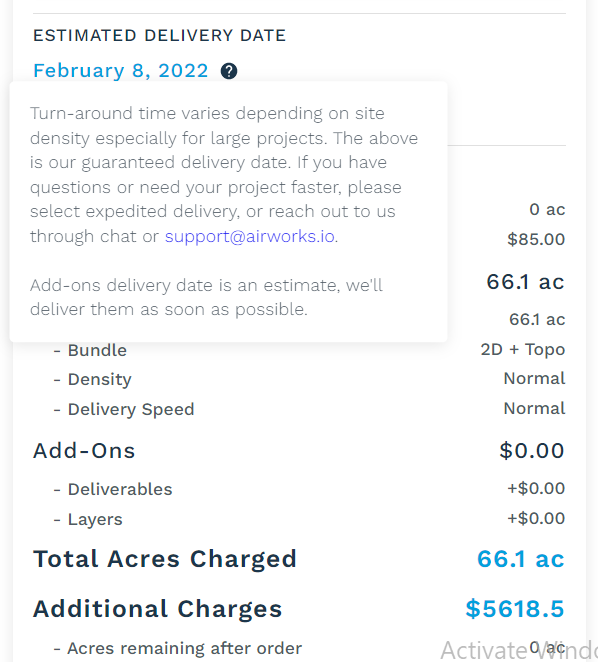The image size is (598, 662).
Task: Click the Additional Charges heading
Action: pos(158,609)
